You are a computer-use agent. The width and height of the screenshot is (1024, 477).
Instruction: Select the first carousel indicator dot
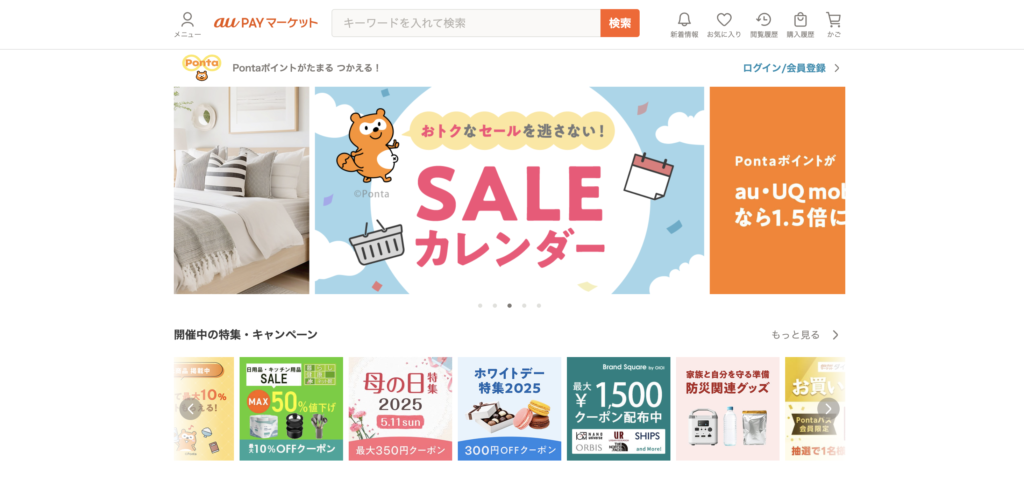click(x=480, y=305)
